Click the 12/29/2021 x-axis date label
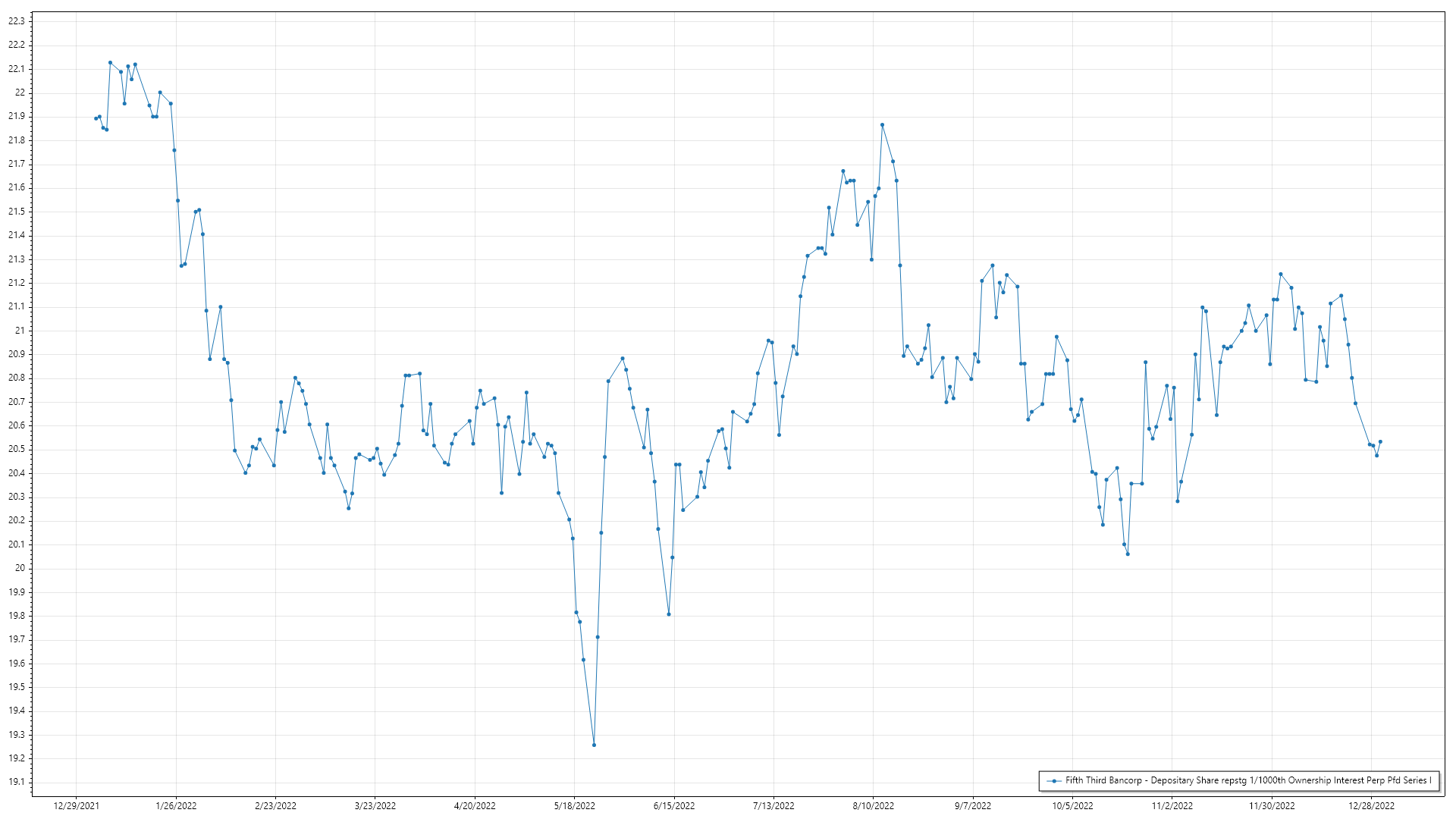Viewport: 1456px width, 819px height. pyautogui.click(x=77, y=806)
